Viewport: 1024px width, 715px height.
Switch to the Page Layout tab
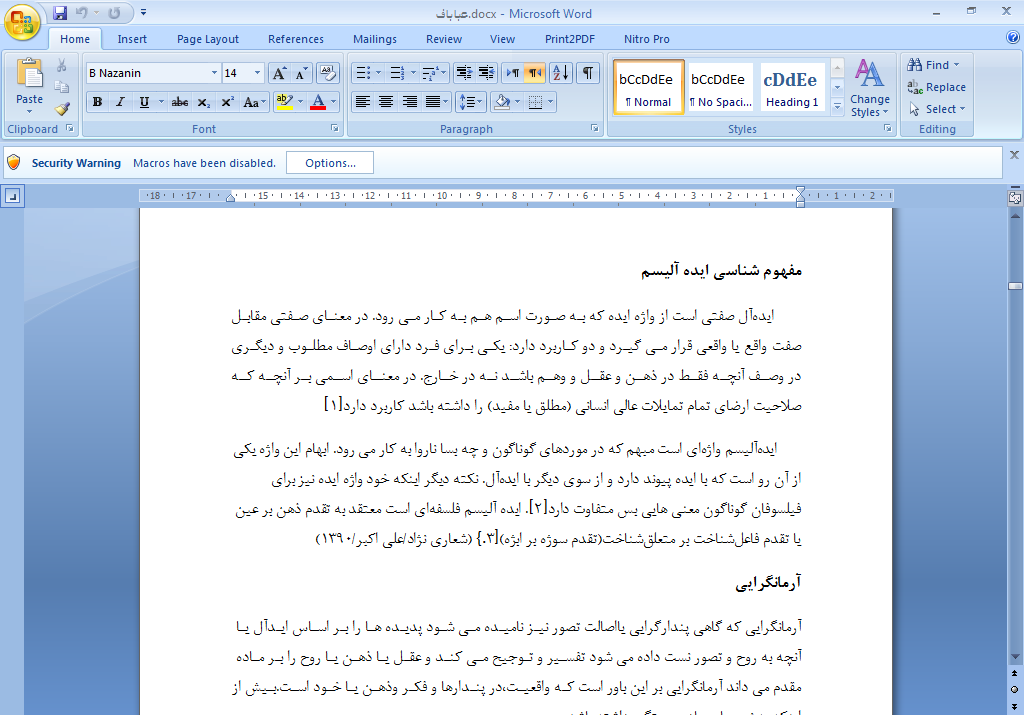point(208,39)
